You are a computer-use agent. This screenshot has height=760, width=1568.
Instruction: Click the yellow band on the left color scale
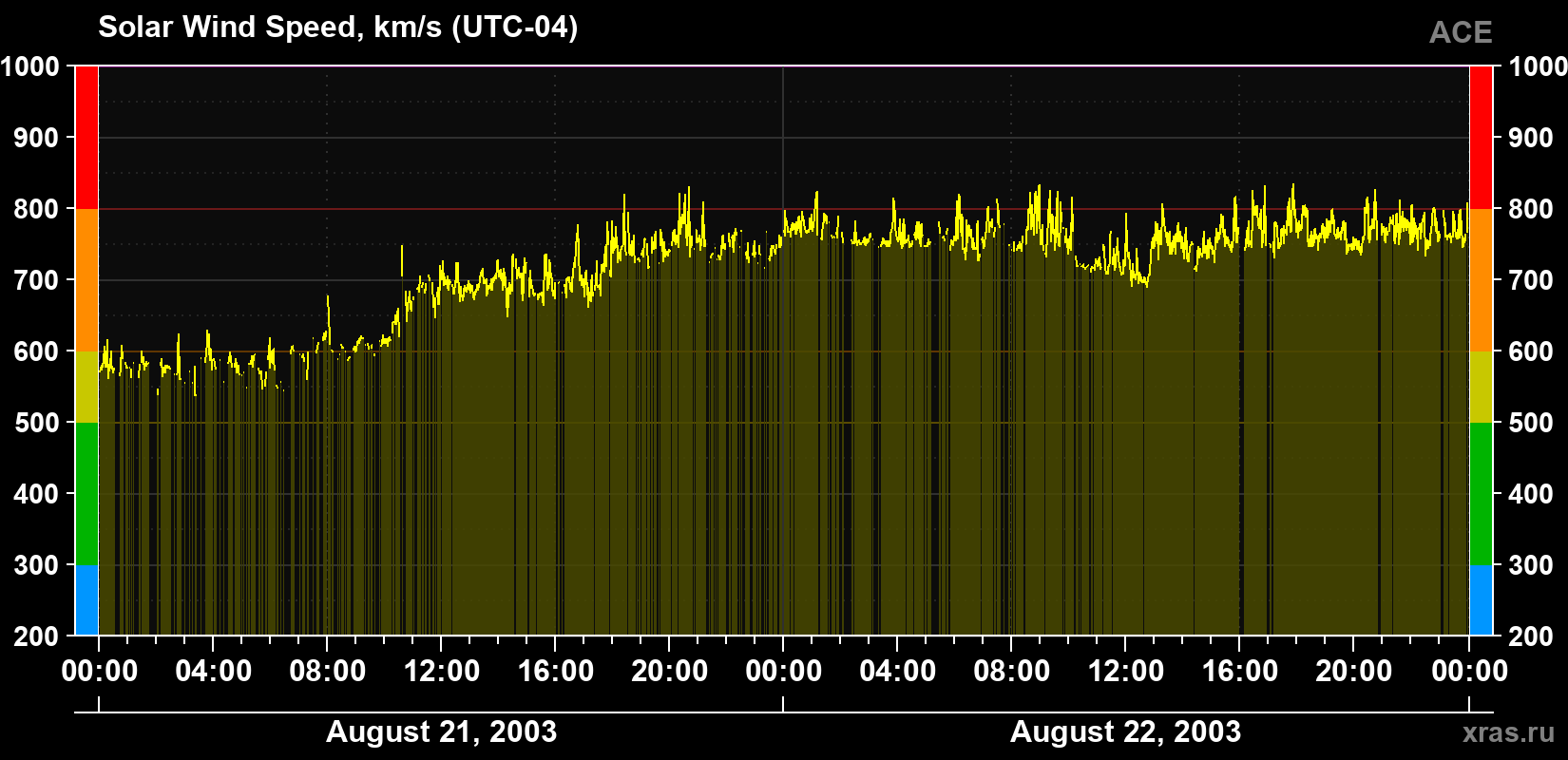click(x=86, y=387)
